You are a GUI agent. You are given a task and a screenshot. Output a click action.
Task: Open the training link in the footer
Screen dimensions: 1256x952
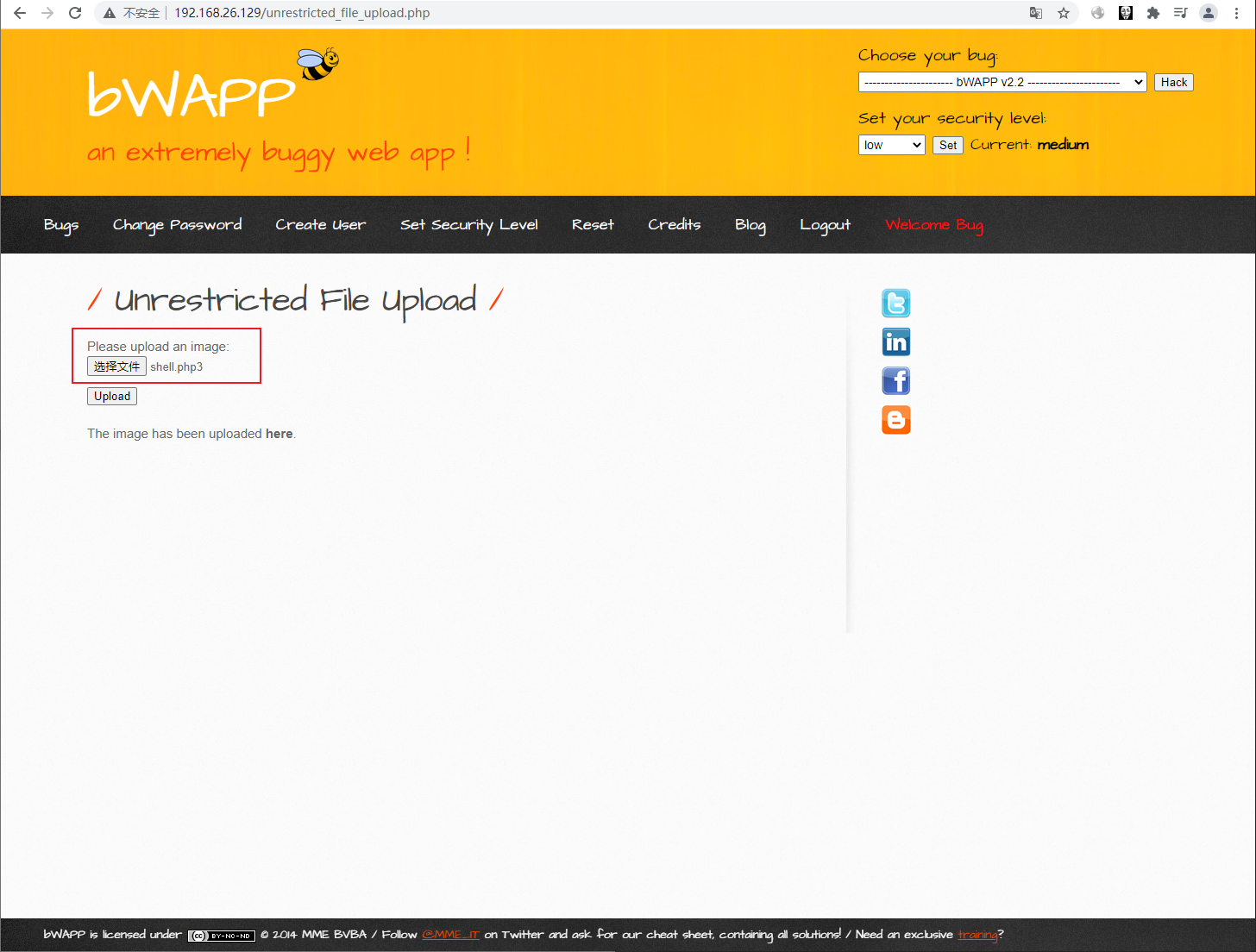pyautogui.click(x=977, y=935)
